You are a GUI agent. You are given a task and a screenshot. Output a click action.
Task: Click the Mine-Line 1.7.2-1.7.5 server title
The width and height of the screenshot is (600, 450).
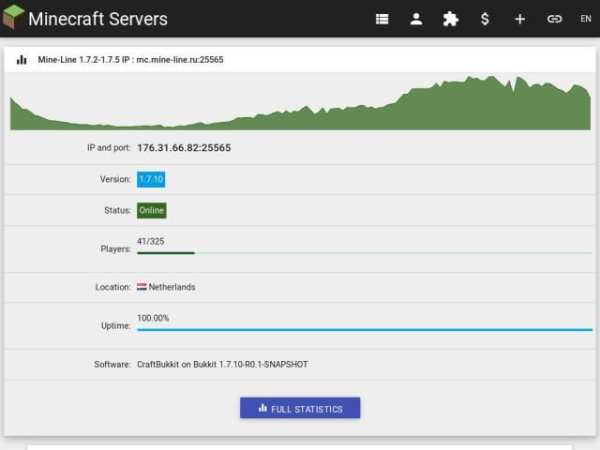click(x=130, y=60)
